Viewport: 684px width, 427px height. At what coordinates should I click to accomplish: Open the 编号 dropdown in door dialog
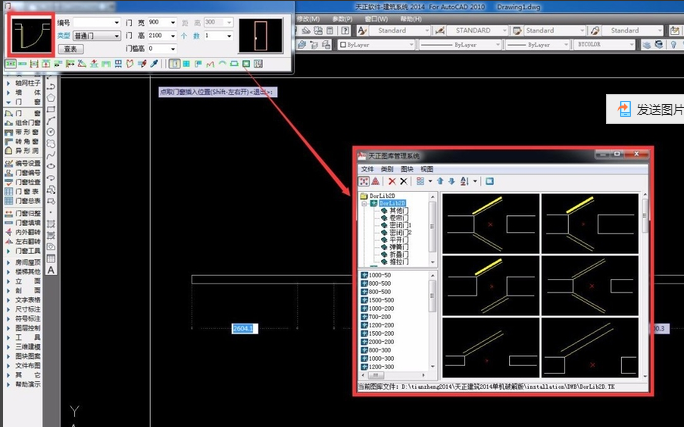[x=116, y=22]
